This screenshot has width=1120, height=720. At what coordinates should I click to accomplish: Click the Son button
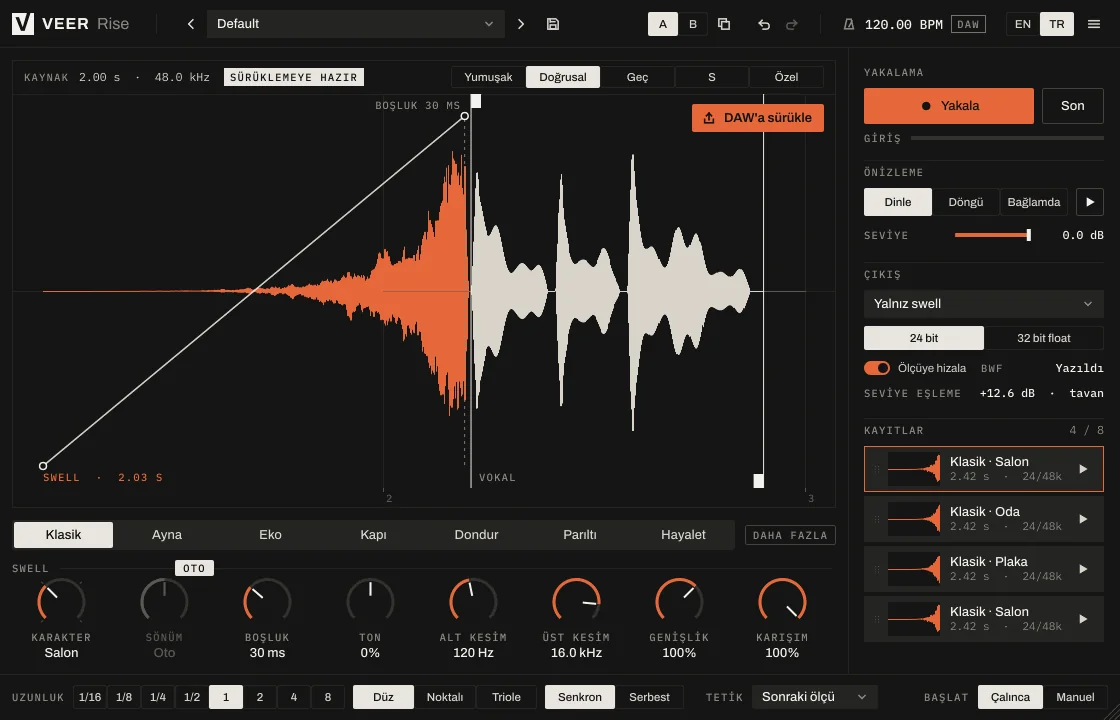coord(1073,106)
